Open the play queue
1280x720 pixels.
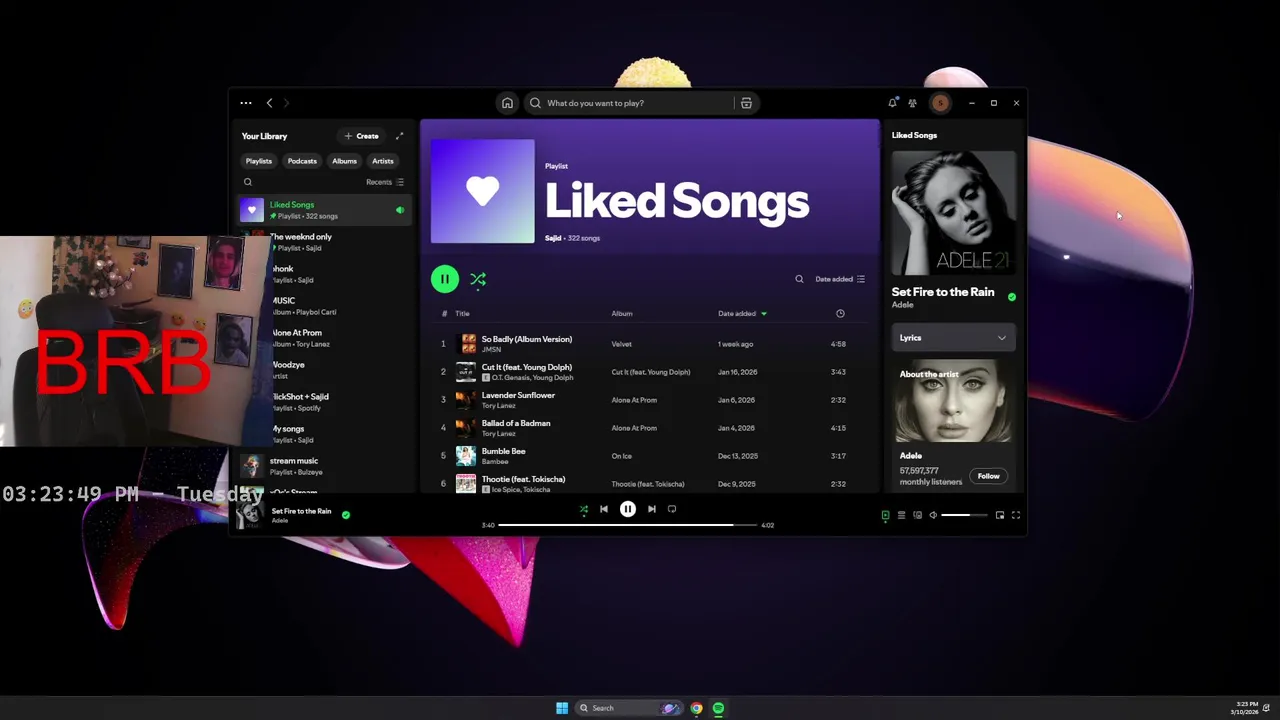click(901, 515)
